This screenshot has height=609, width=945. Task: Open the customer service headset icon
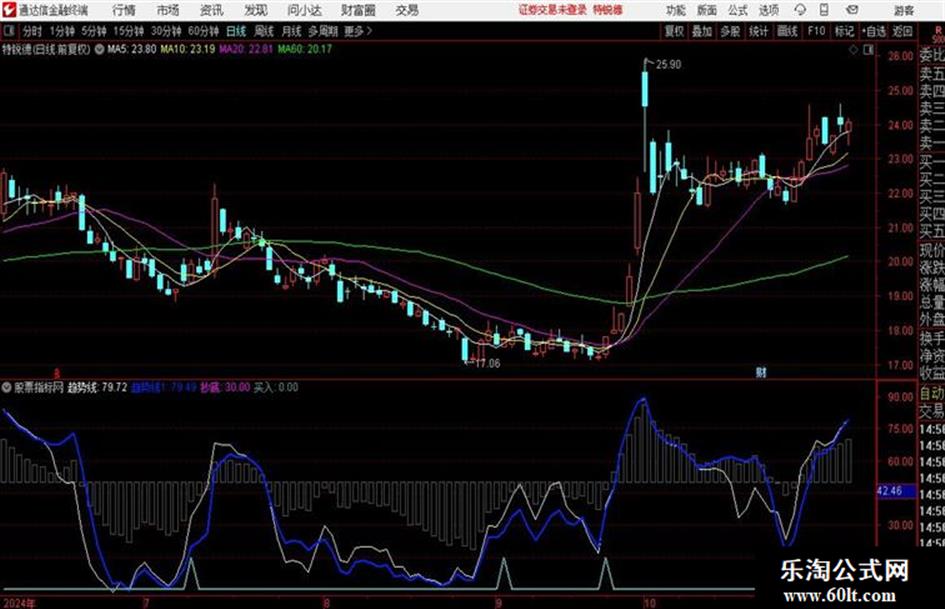[x=800, y=10]
